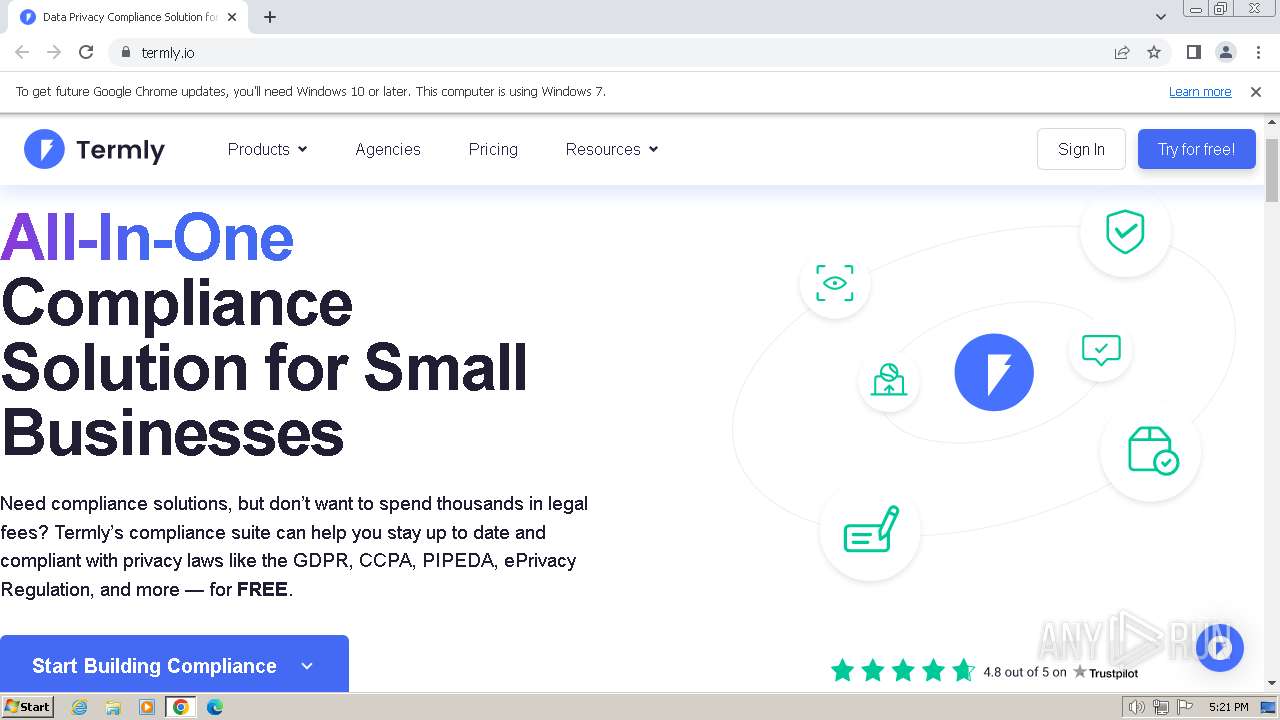The image size is (1280, 720).
Task: Click the shield checkmark icon
Action: pyautogui.click(x=1125, y=232)
